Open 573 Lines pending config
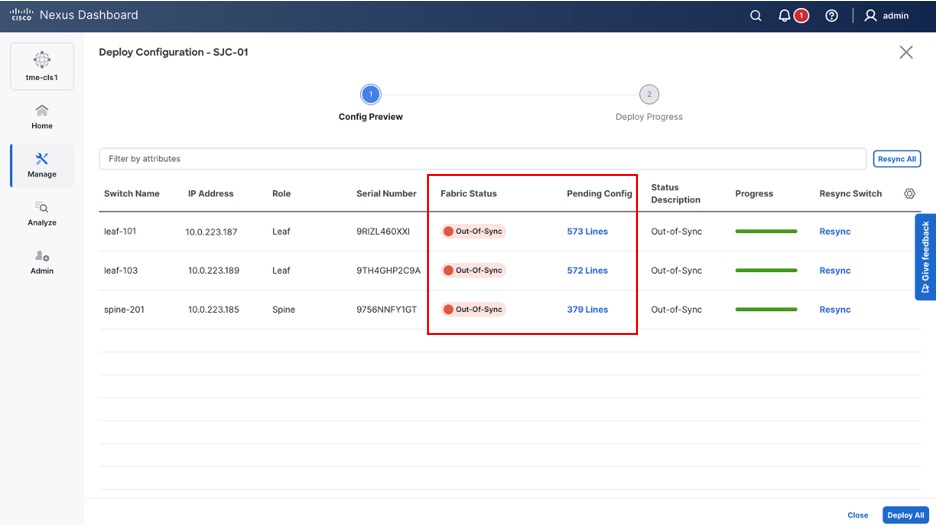The height and width of the screenshot is (529, 937). click(587, 232)
